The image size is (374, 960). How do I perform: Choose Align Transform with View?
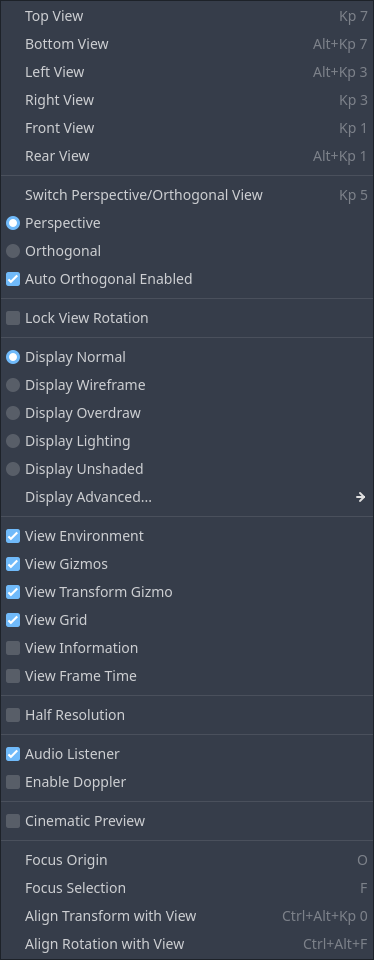tap(187, 916)
